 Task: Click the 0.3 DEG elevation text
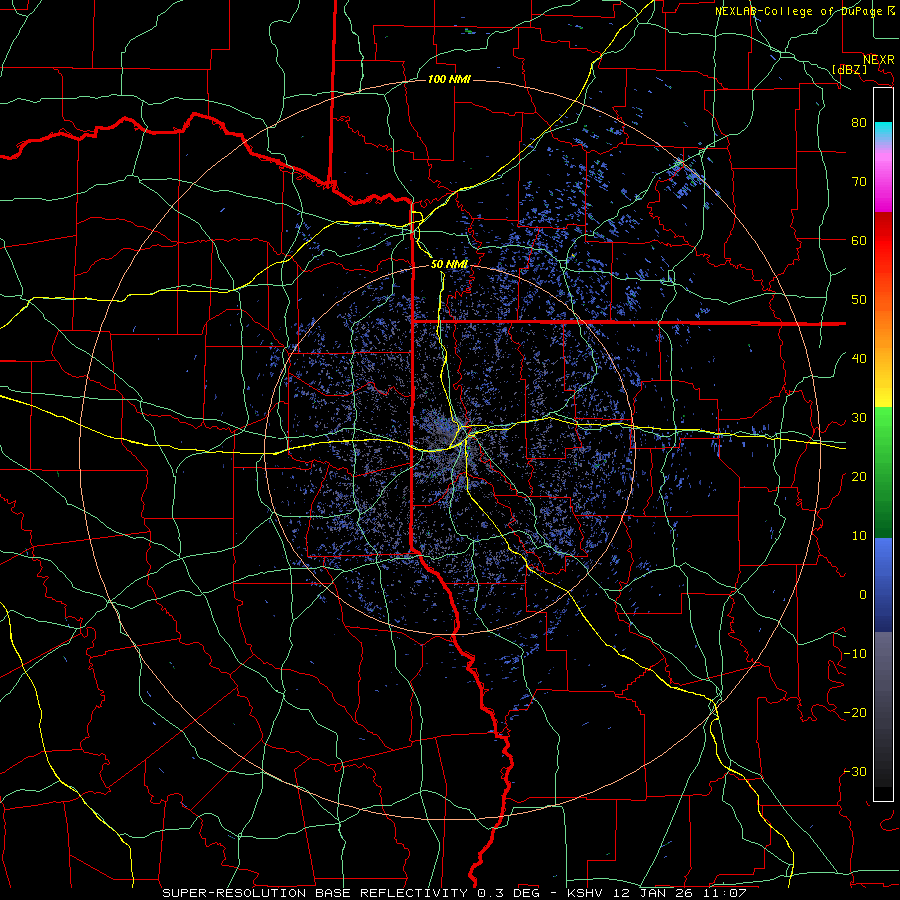pyautogui.click(x=509, y=893)
